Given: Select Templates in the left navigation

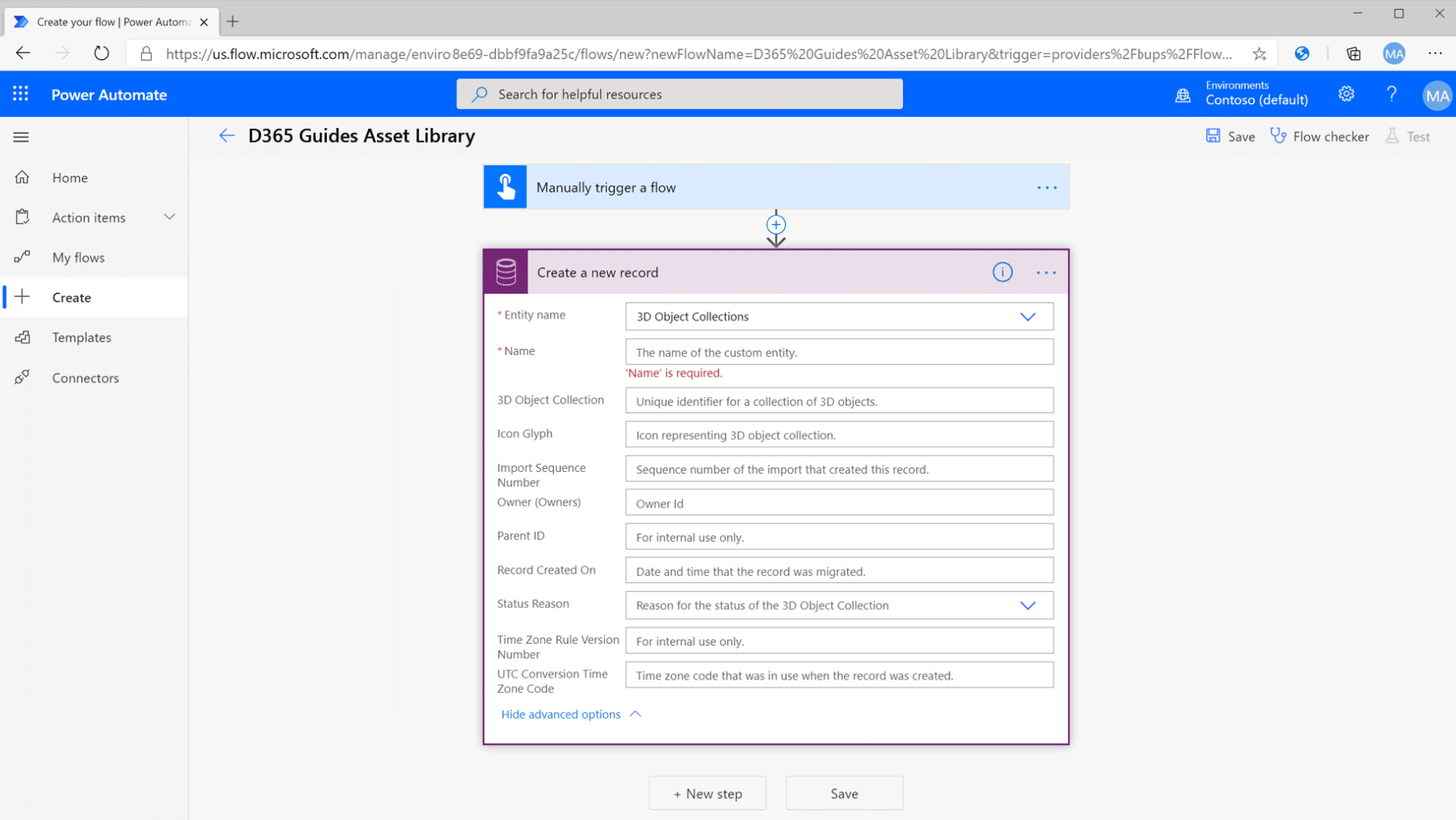Looking at the screenshot, I should (x=81, y=337).
